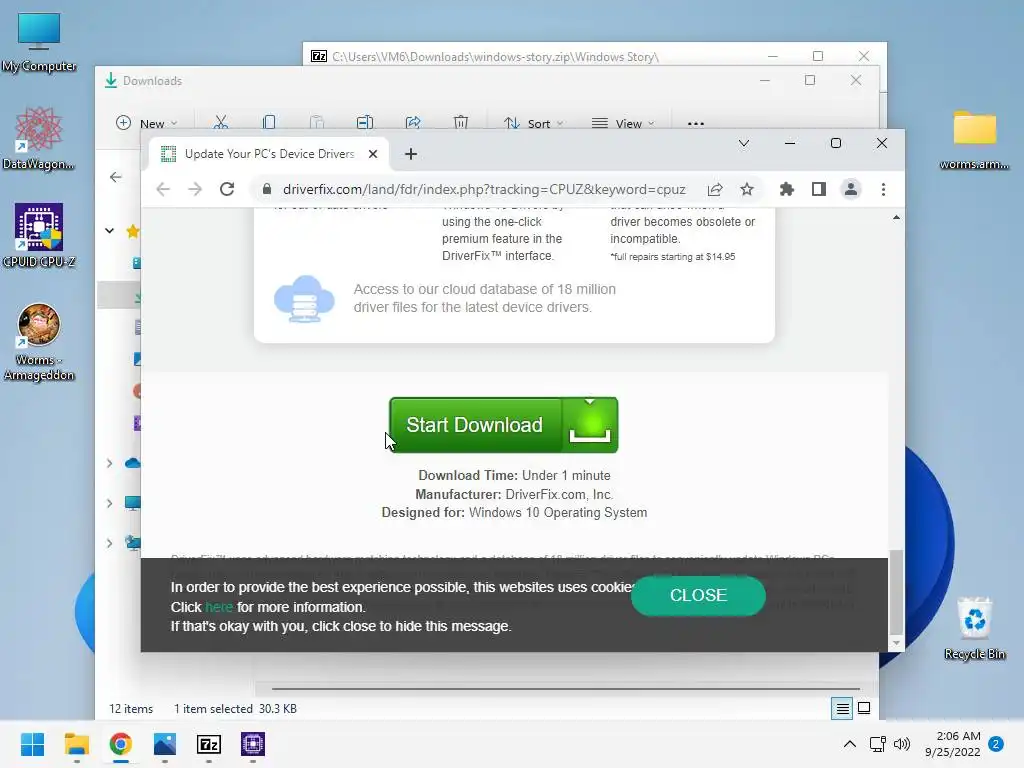Open My Computer desktop icon

point(39,42)
